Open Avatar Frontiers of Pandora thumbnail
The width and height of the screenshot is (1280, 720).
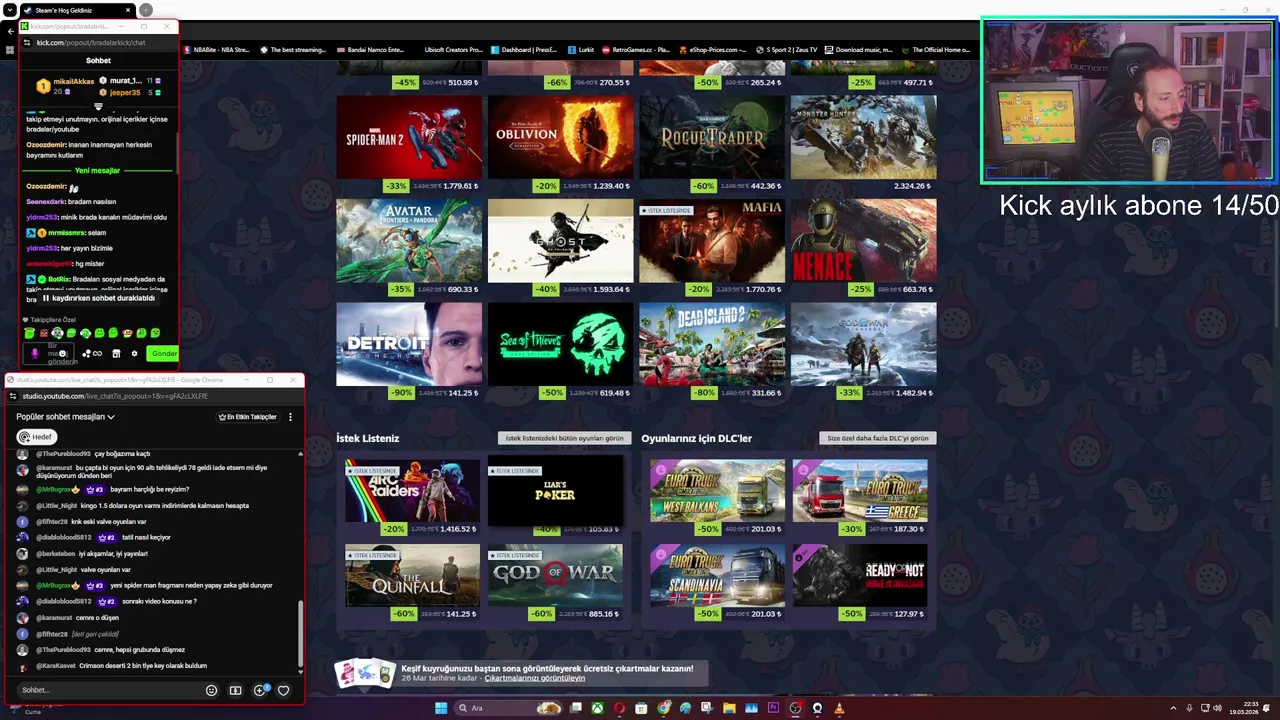tap(409, 241)
